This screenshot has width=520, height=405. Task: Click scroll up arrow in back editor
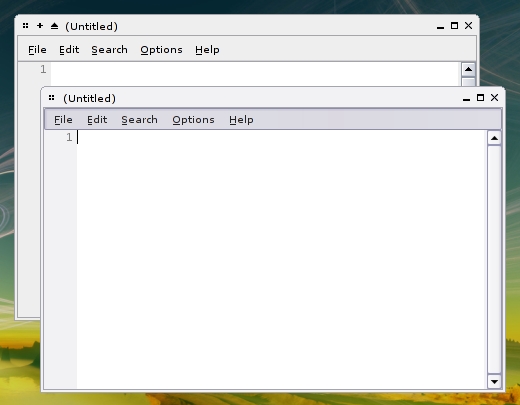tap(468, 69)
